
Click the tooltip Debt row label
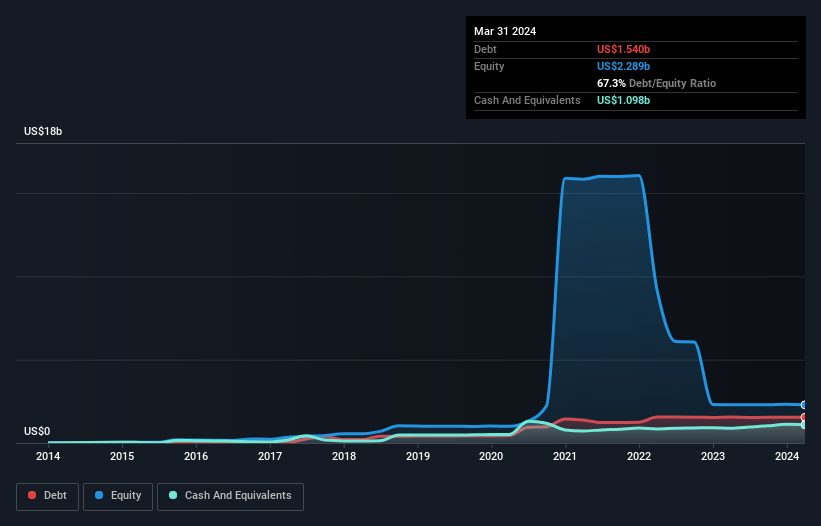click(485, 49)
